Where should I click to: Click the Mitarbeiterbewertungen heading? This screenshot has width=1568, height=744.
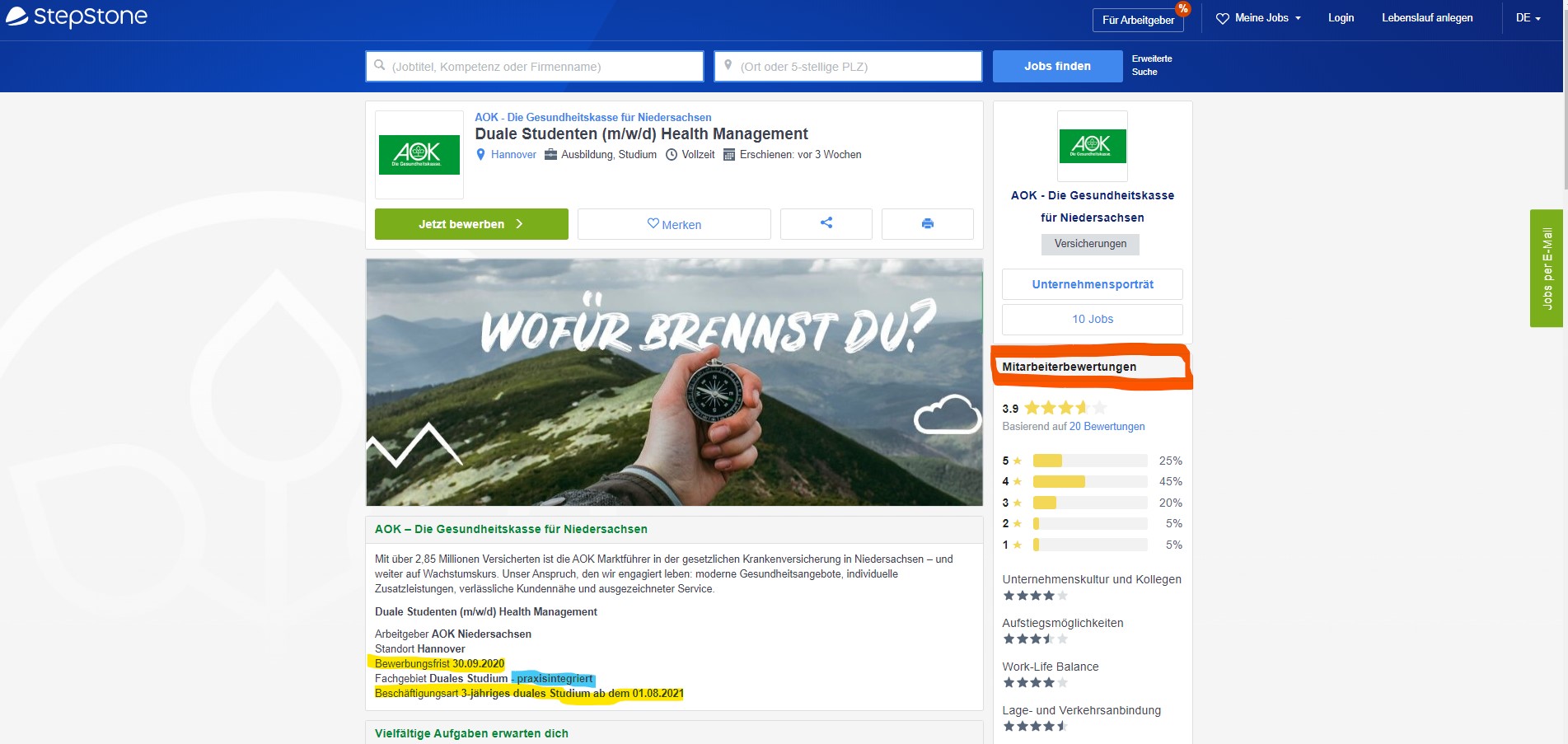pyautogui.click(x=1069, y=367)
